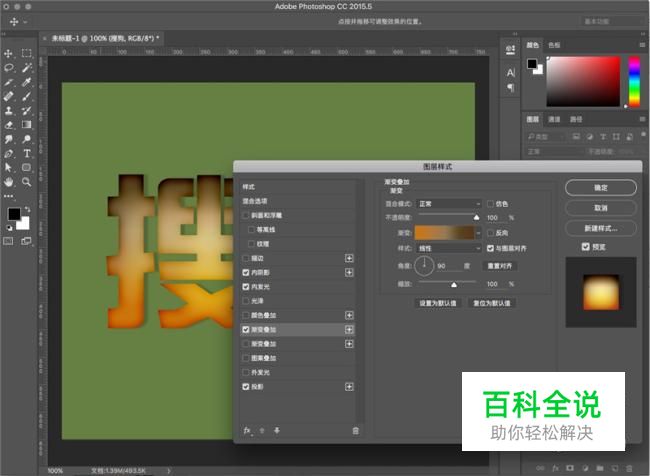Add another 颜色叠加 effect with plus
The height and width of the screenshot is (476, 650).
(349, 316)
